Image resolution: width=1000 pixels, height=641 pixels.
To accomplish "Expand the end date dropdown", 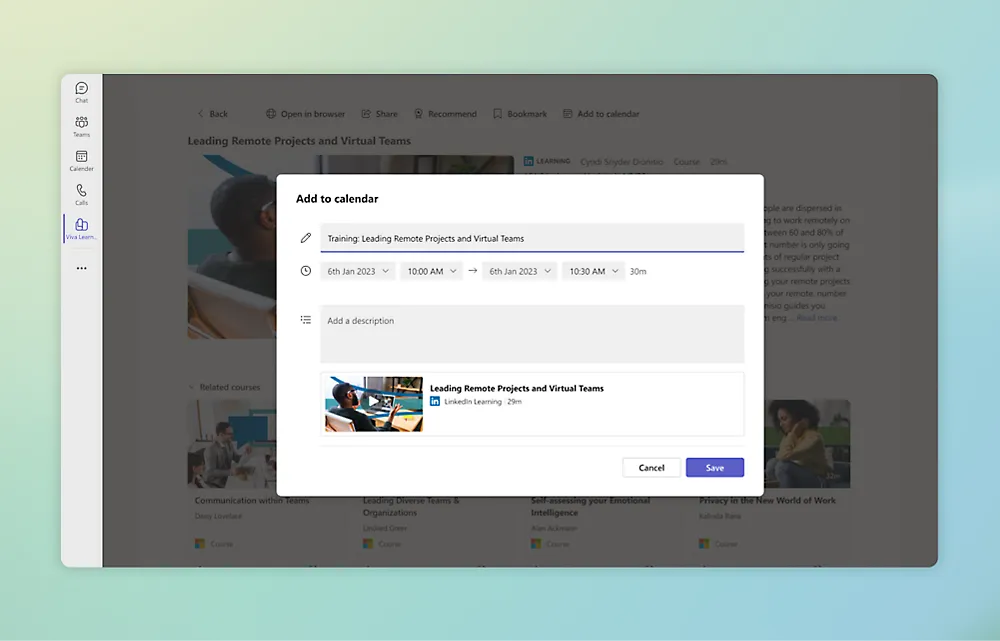I will pos(519,271).
